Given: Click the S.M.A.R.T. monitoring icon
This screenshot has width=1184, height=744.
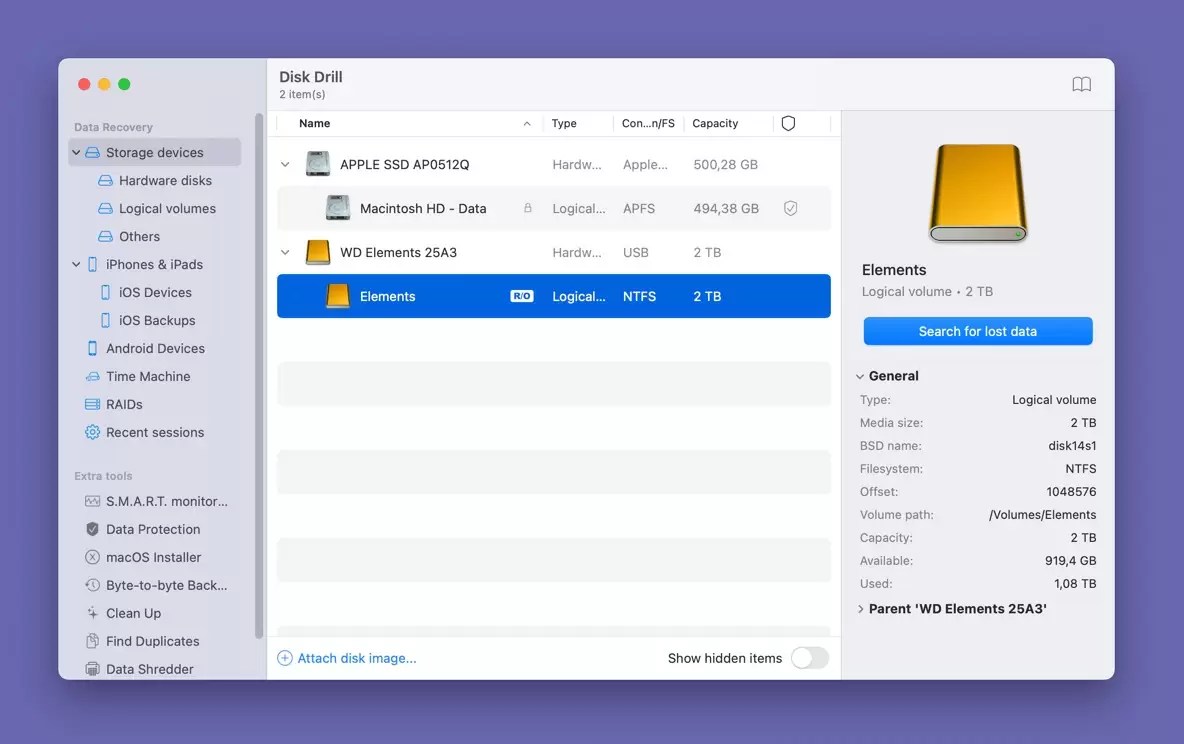Looking at the screenshot, I should click(92, 501).
